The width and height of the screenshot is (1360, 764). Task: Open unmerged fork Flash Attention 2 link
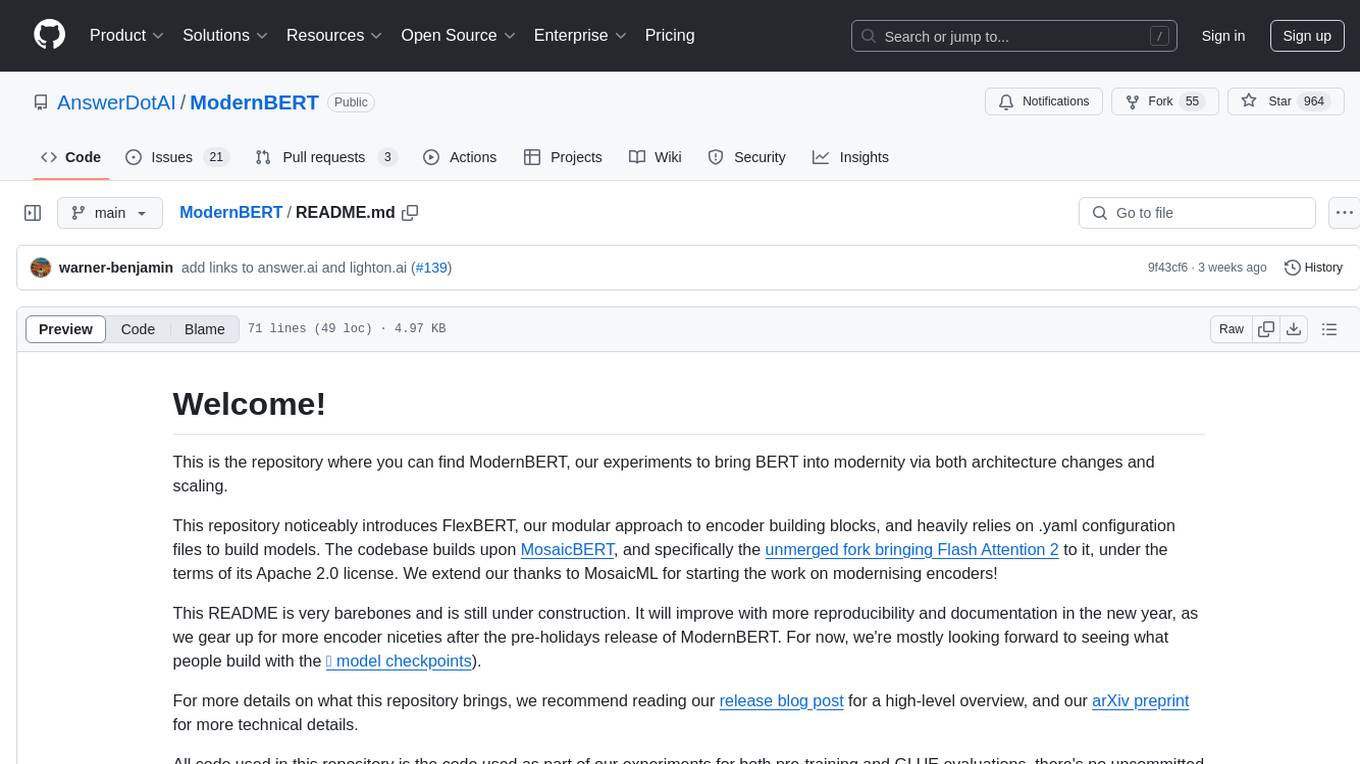[911, 550]
